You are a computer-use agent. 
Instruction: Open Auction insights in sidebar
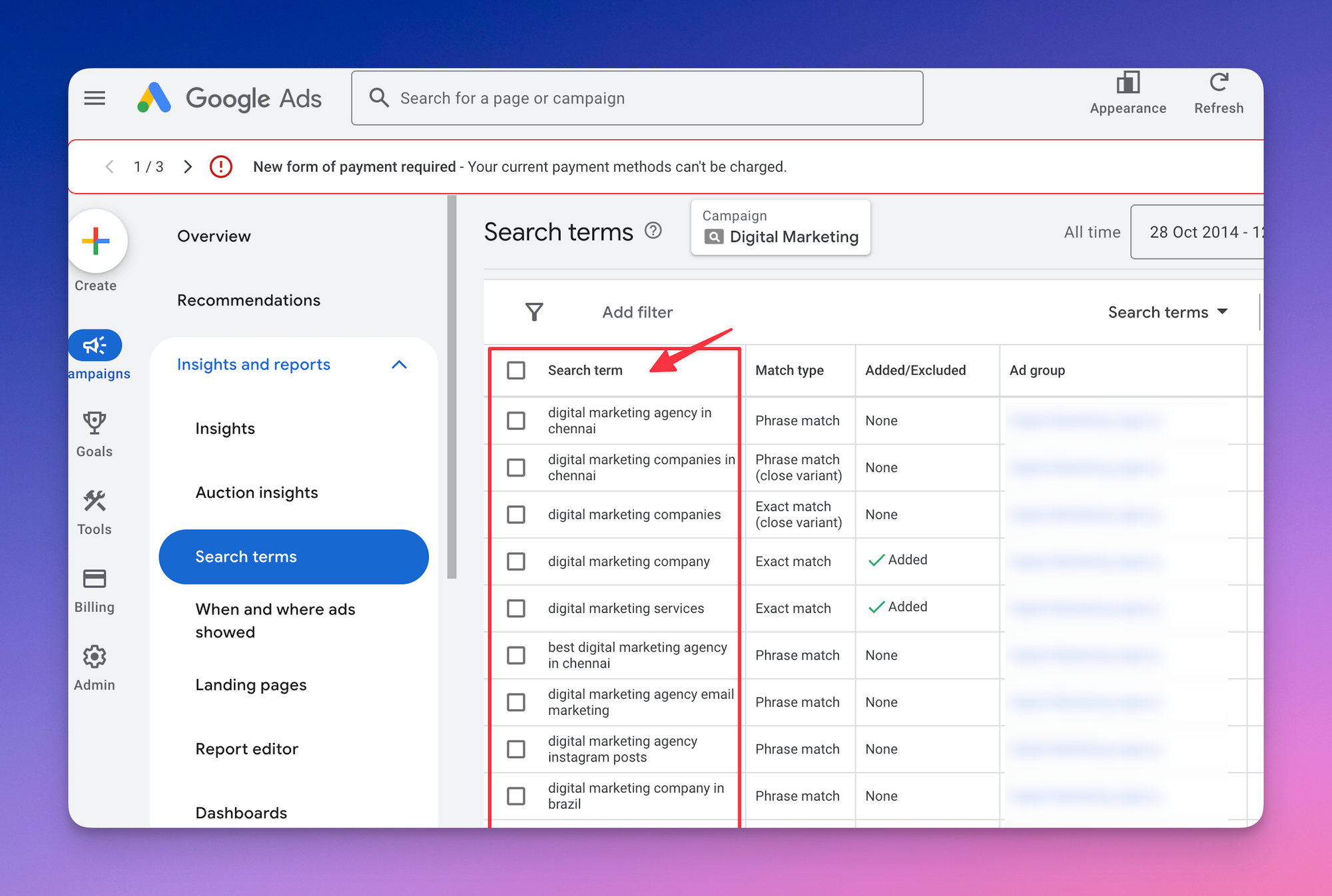[256, 493]
